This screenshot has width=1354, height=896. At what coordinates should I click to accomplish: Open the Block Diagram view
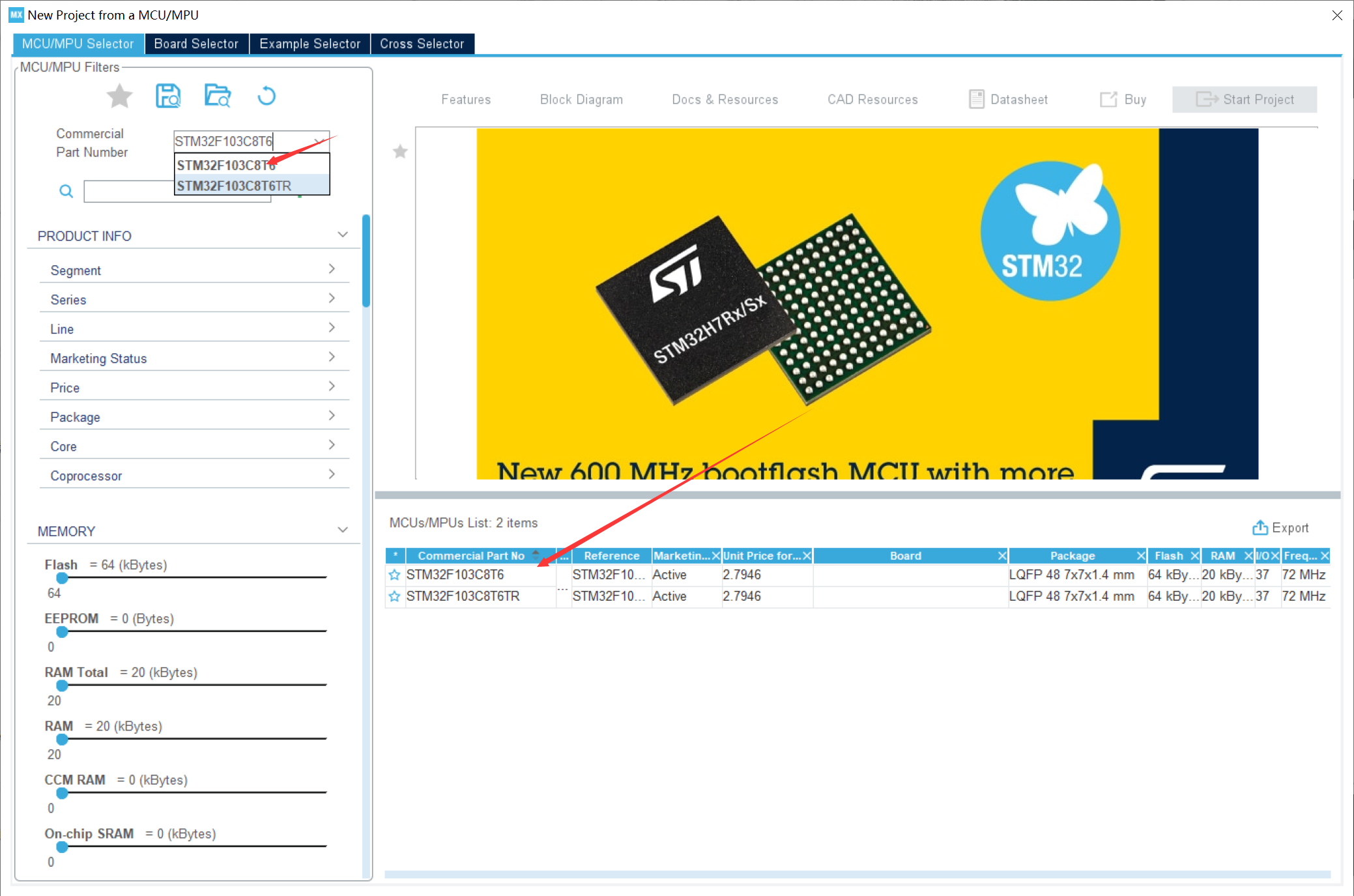(x=581, y=100)
